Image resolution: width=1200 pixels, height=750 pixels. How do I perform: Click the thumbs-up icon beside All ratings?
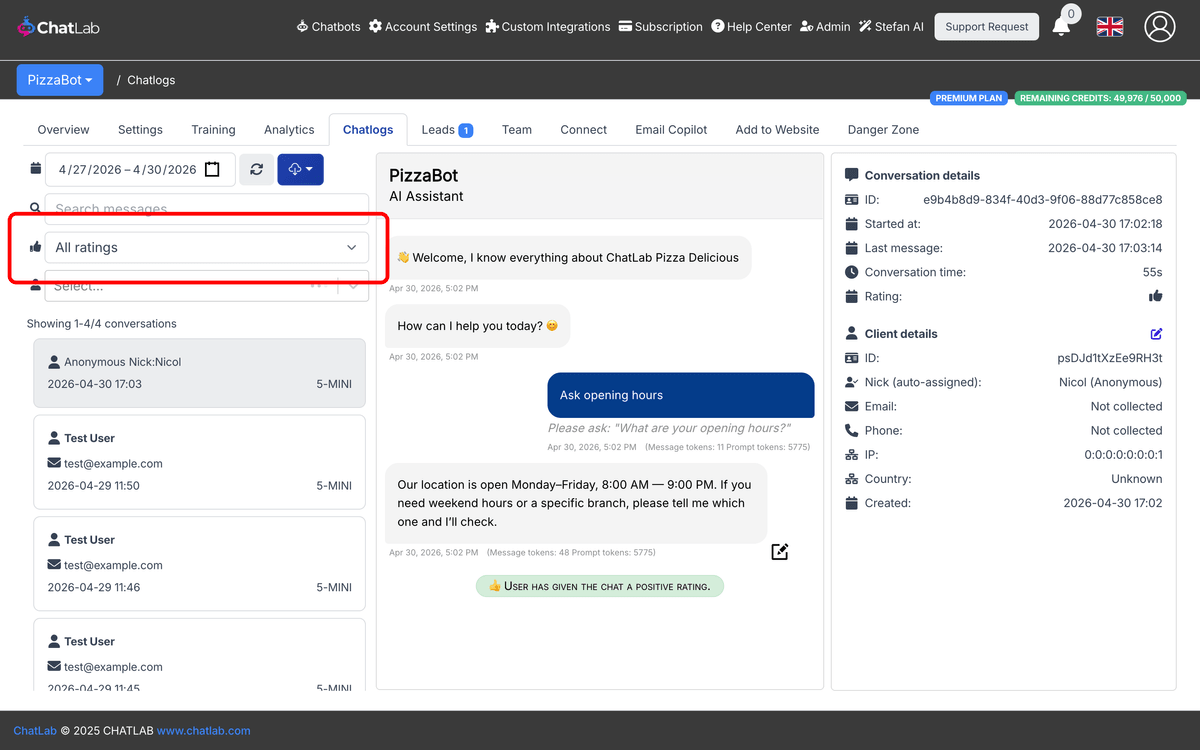point(36,247)
